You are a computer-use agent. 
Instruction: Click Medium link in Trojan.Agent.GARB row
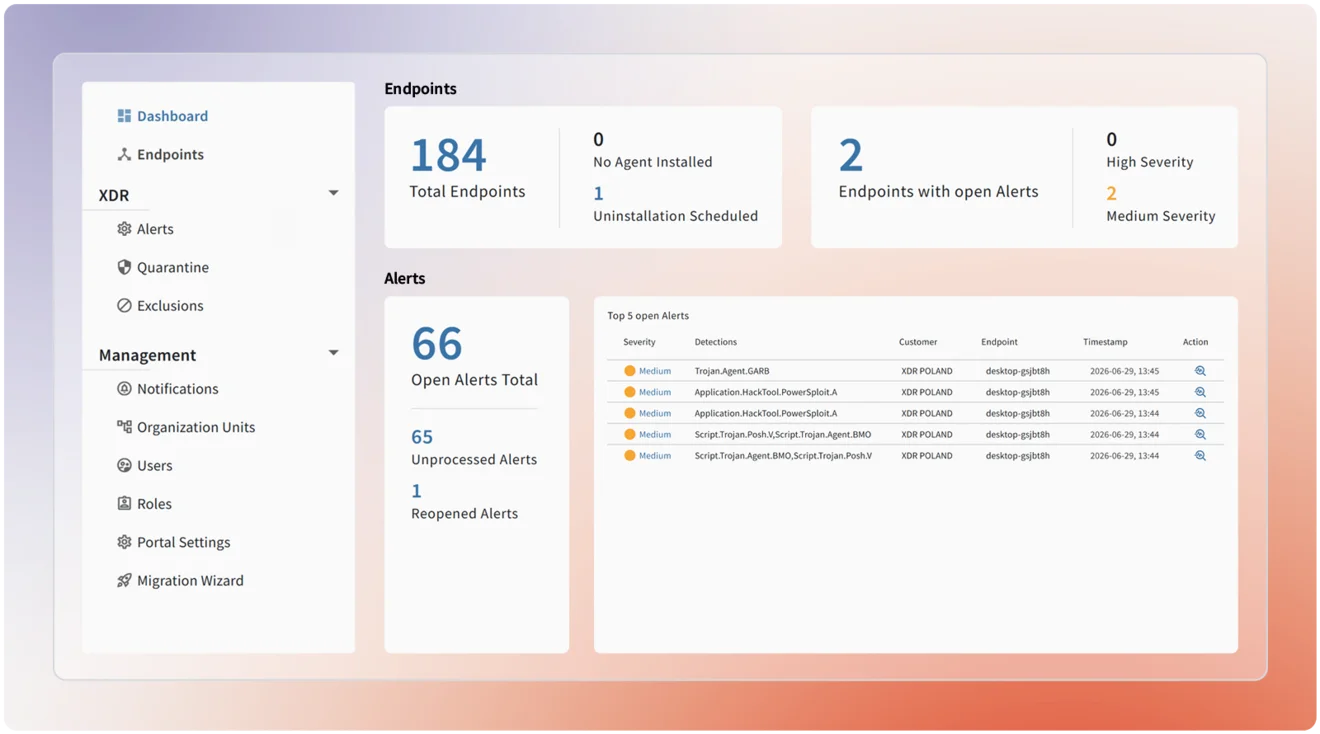click(655, 371)
